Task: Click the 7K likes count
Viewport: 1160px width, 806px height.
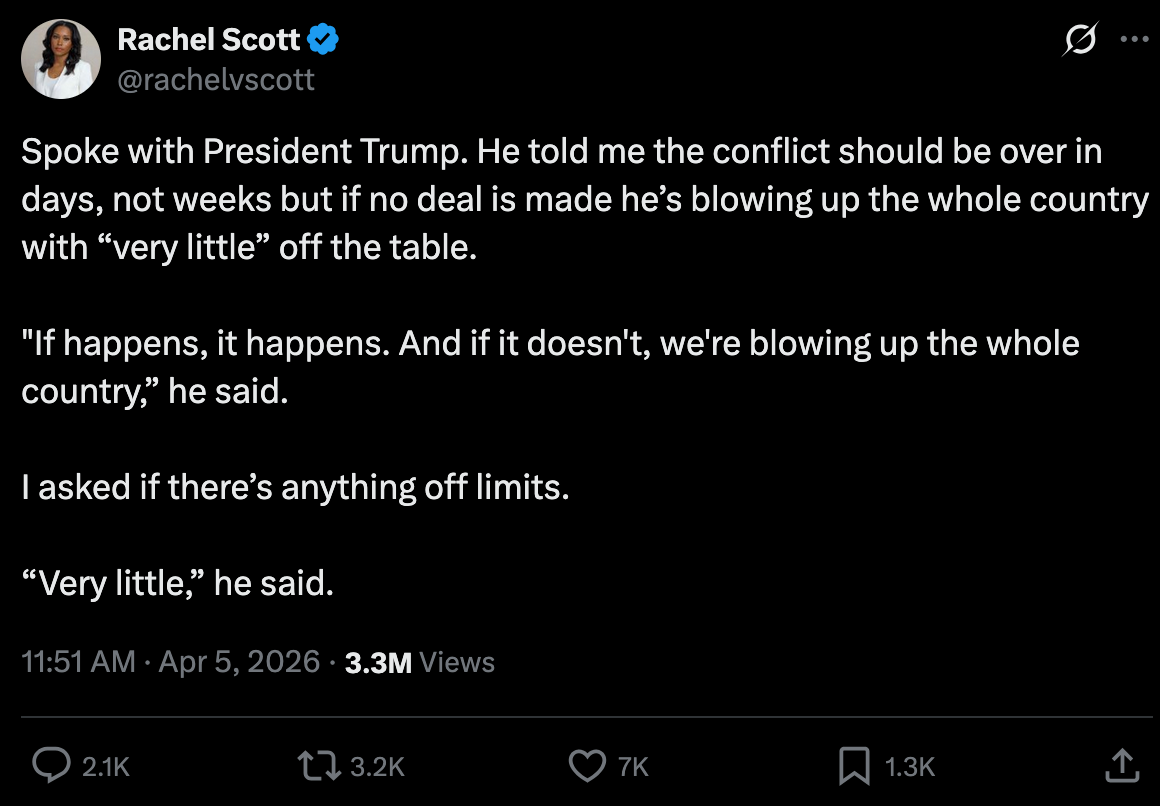Action: click(x=634, y=767)
